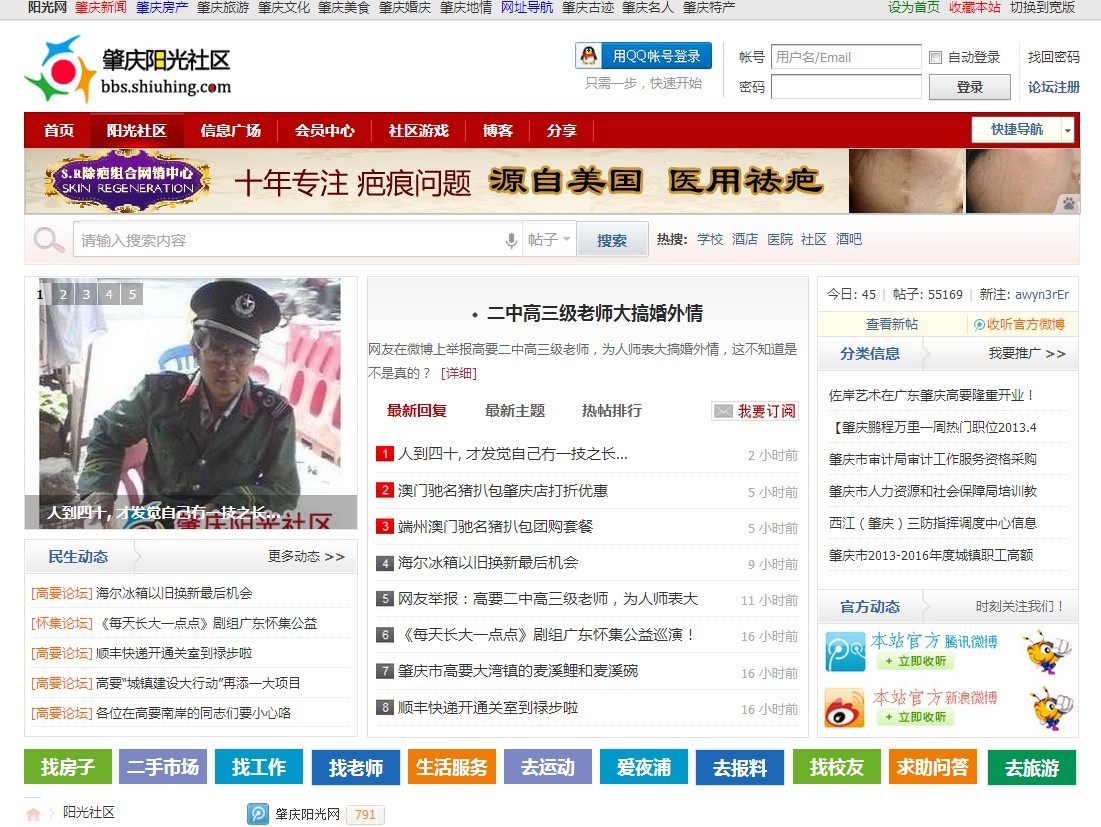Click the scar treatment banner ad

point(552,181)
